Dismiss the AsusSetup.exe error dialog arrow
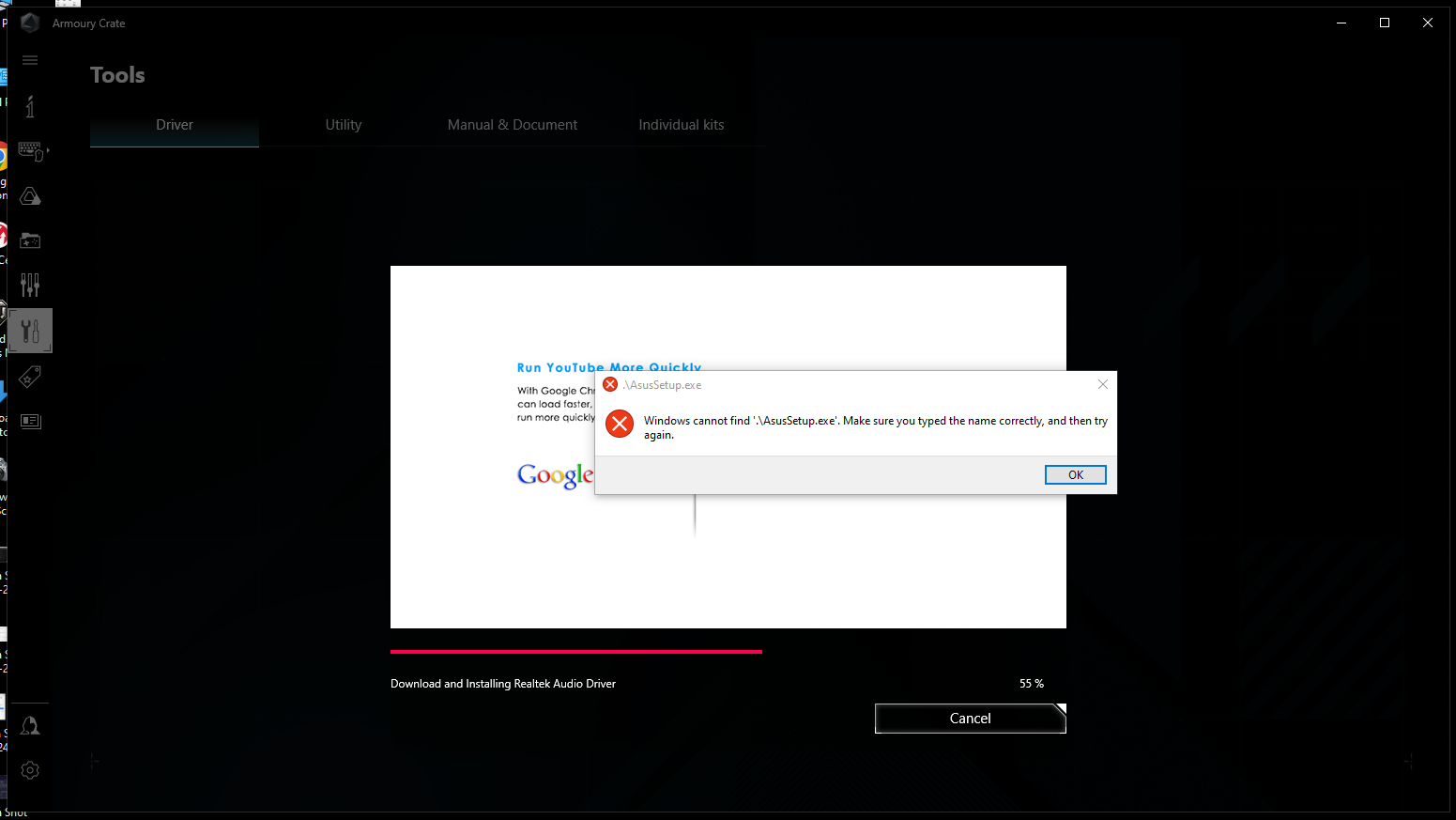The width and height of the screenshot is (1456, 820). click(x=1102, y=384)
